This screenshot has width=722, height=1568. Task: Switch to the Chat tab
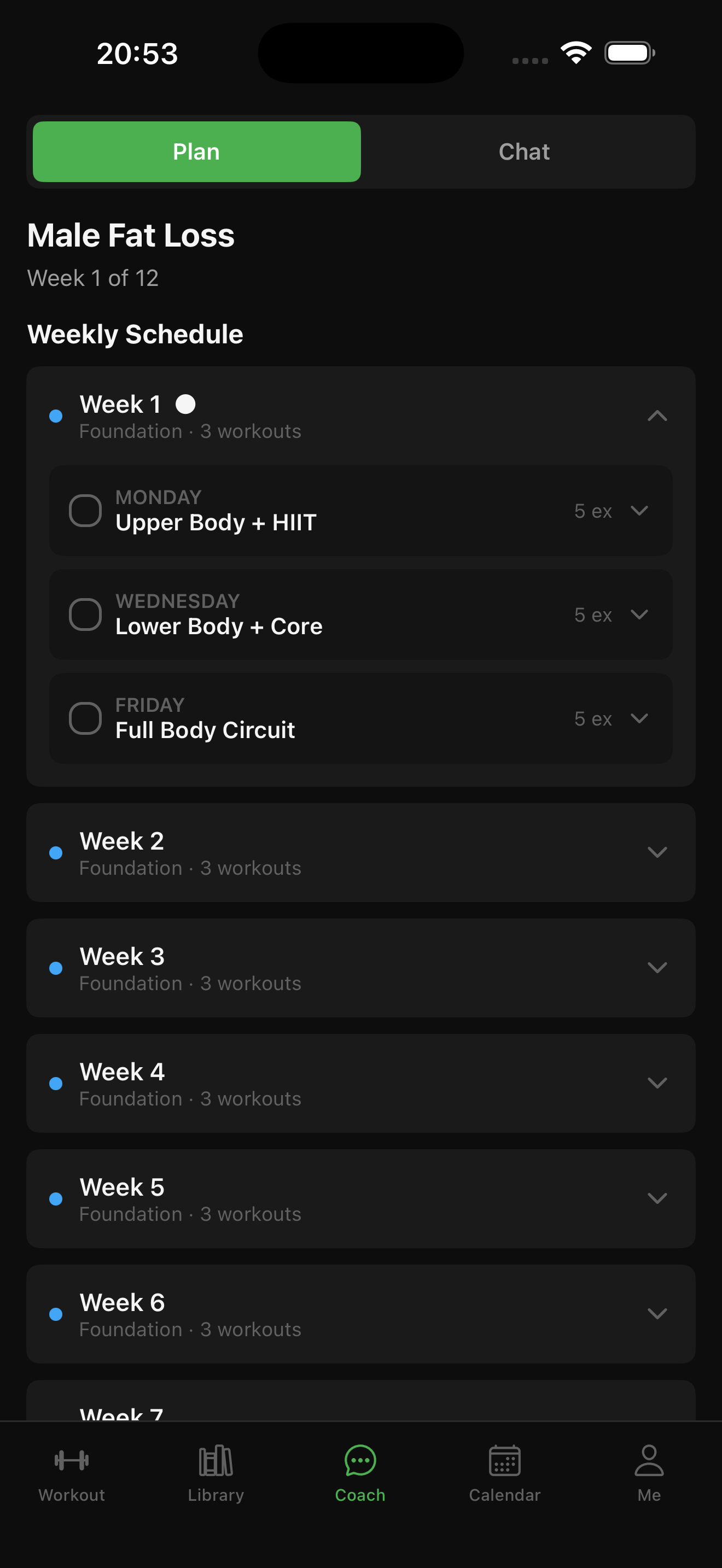click(525, 151)
